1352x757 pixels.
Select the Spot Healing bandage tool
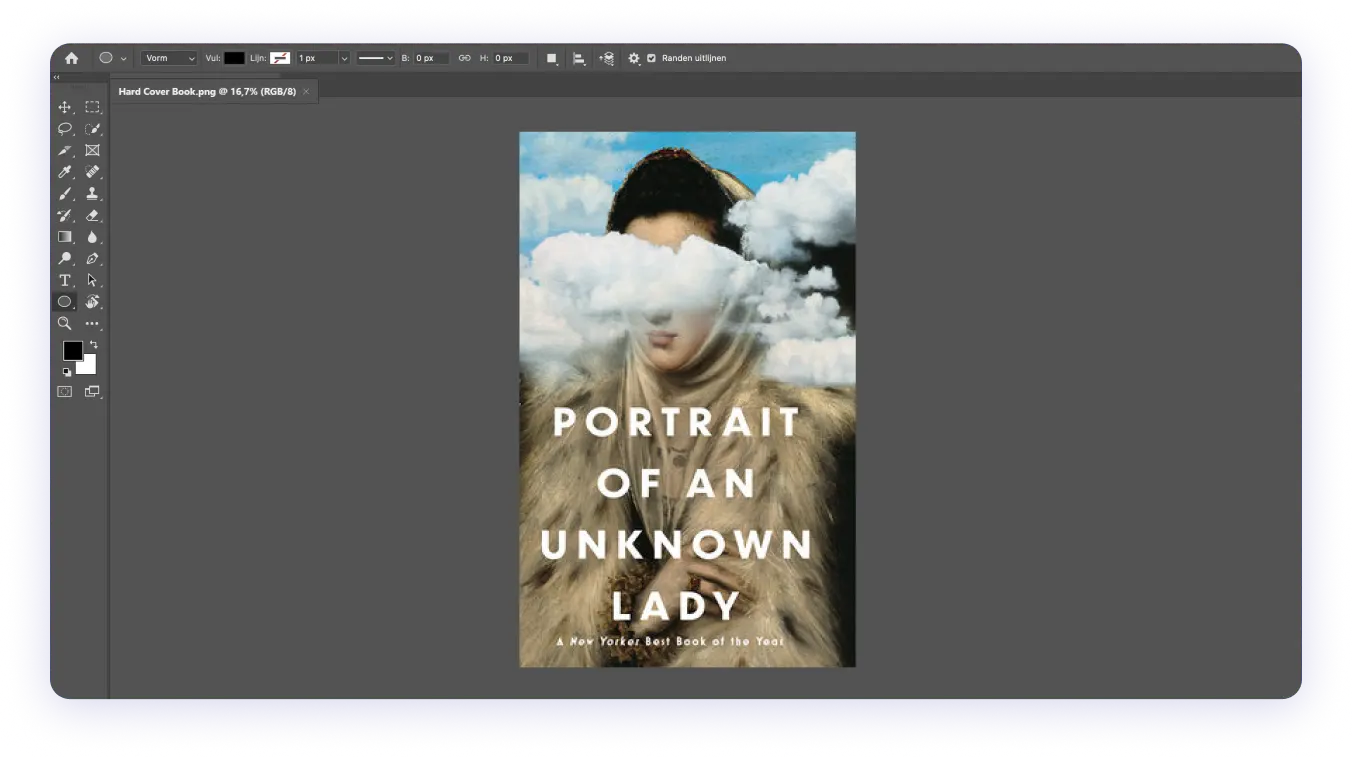click(92, 172)
